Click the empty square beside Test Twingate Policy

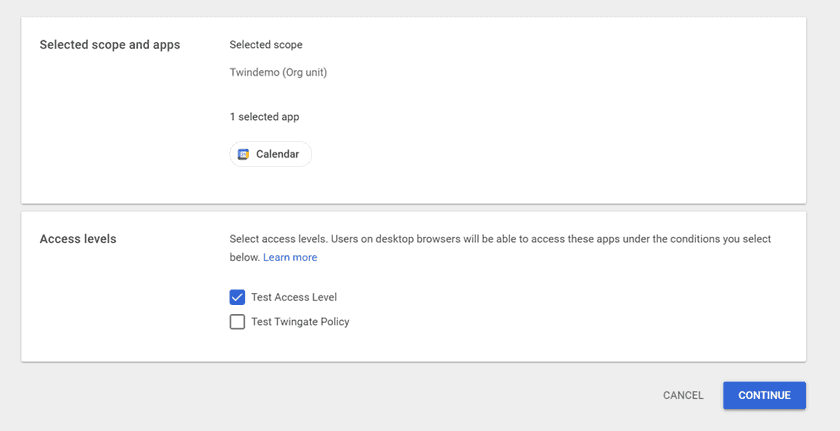(237, 322)
